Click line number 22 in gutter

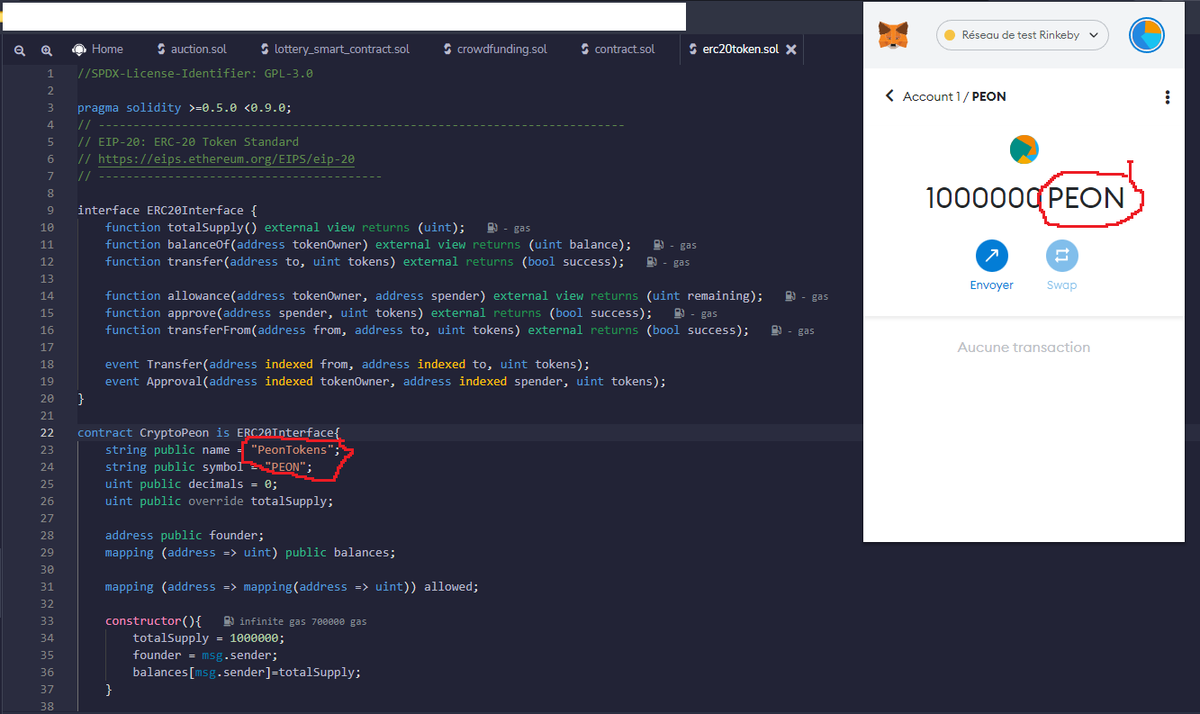(x=48, y=433)
